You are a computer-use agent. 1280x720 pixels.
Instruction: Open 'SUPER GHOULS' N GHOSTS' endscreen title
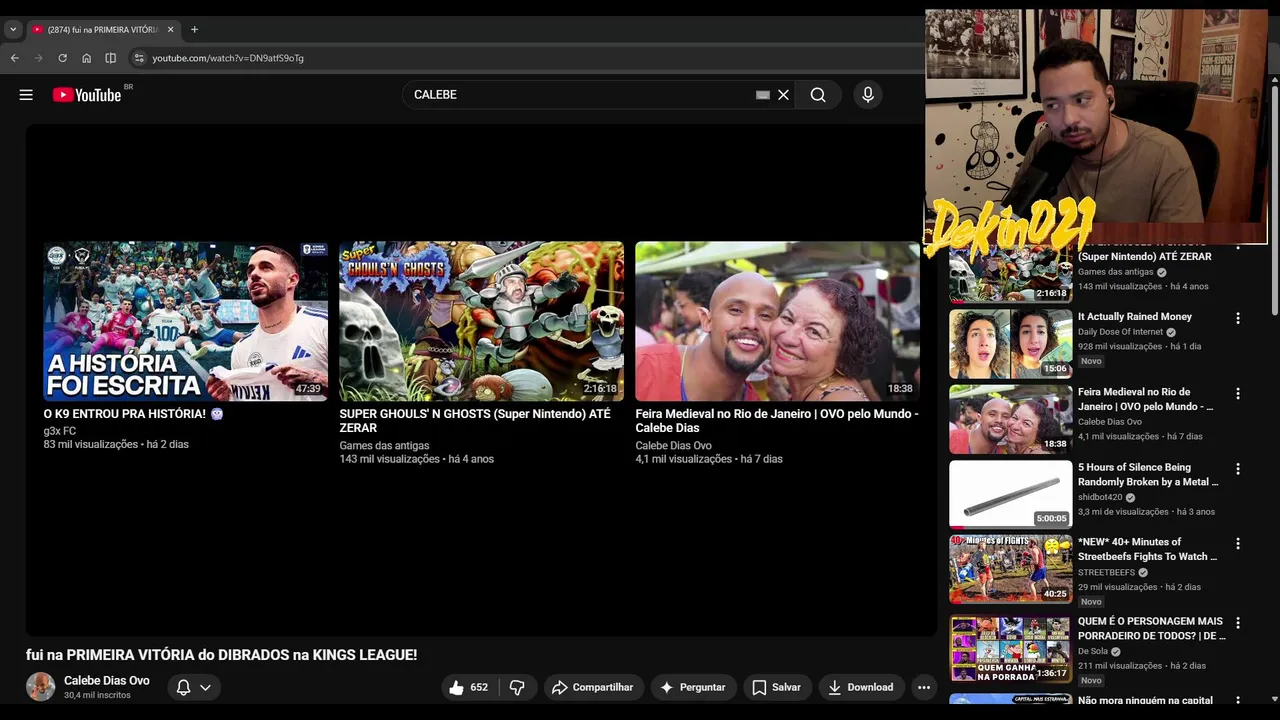tap(474, 421)
